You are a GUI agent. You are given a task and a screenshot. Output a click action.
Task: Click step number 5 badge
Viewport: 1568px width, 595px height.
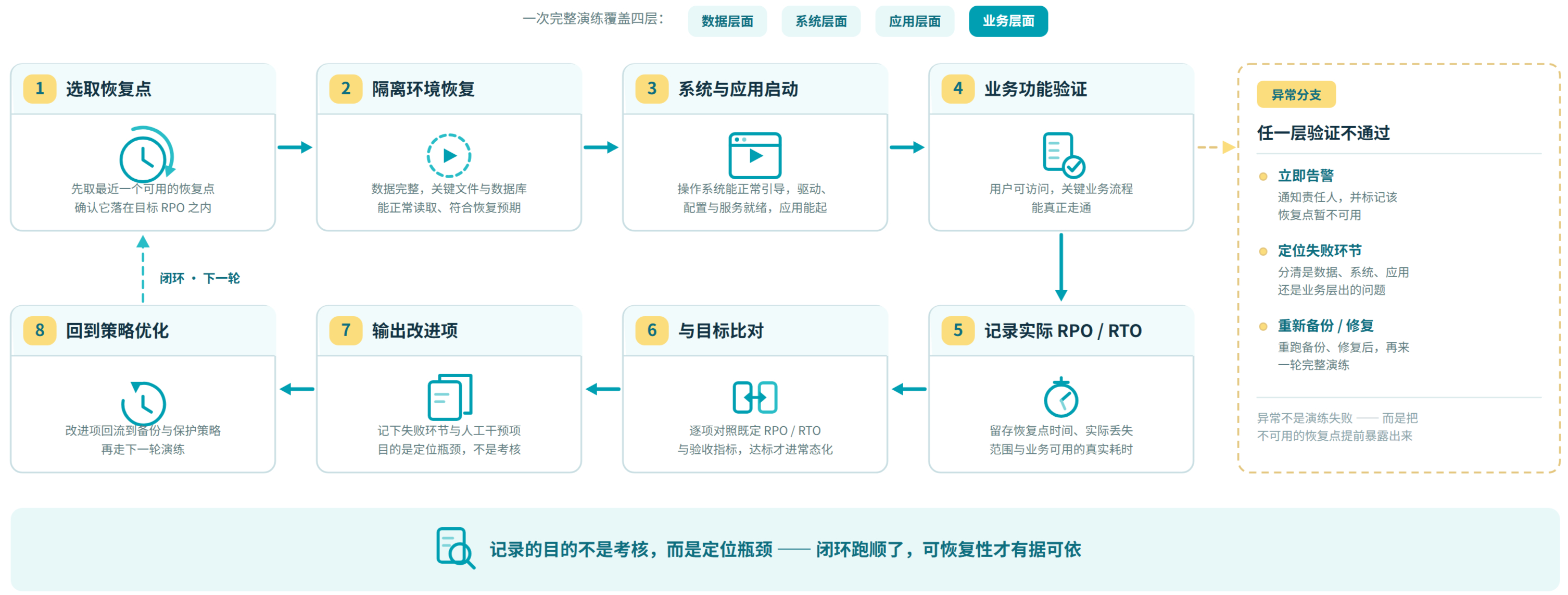(958, 330)
